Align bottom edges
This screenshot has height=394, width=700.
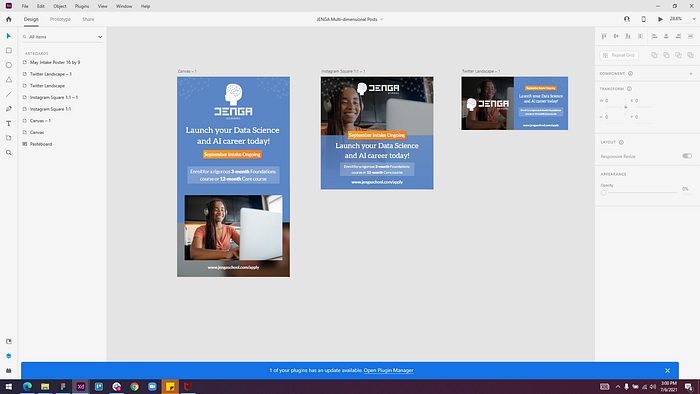(x=628, y=36)
